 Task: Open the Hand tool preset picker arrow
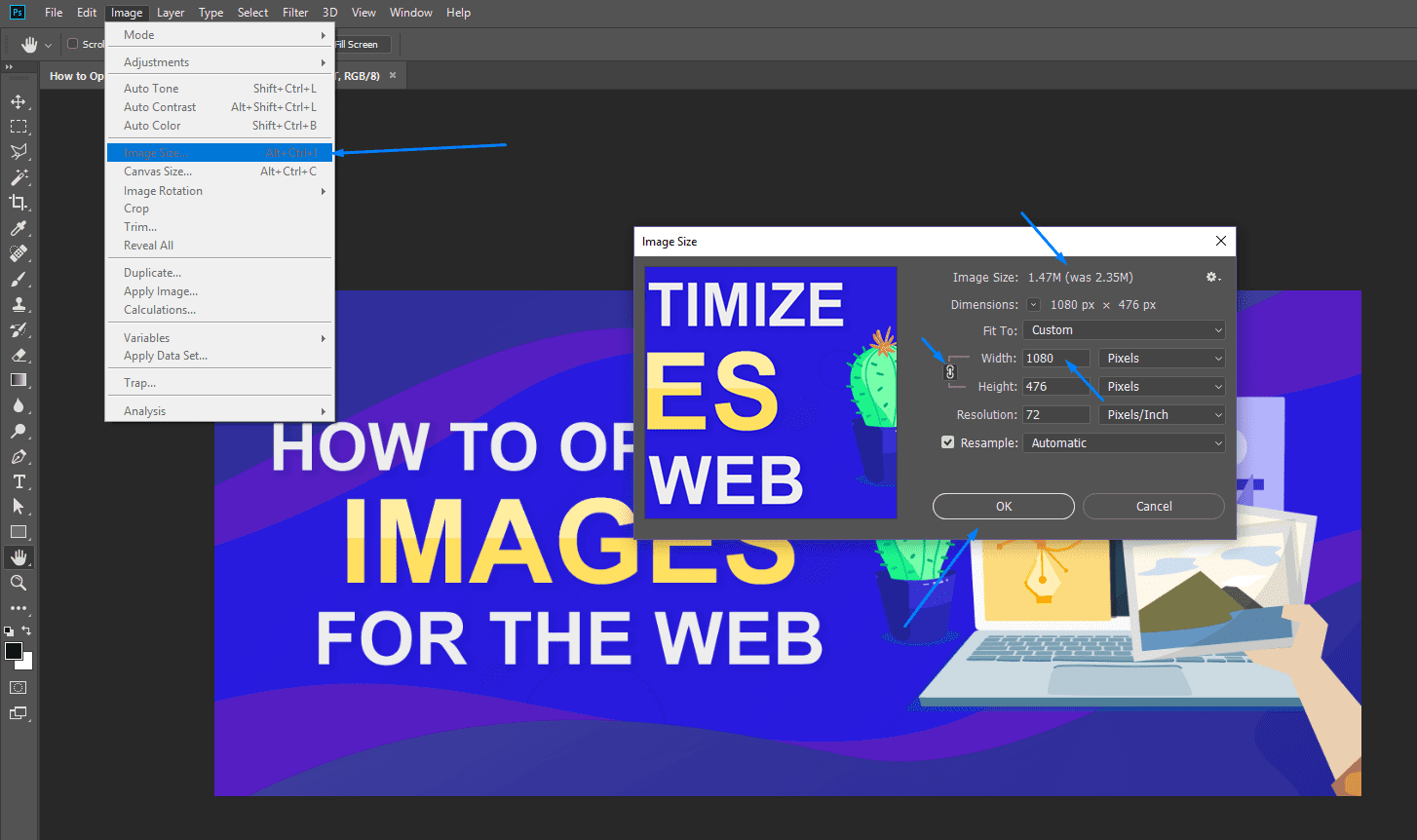click(x=48, y=45)
